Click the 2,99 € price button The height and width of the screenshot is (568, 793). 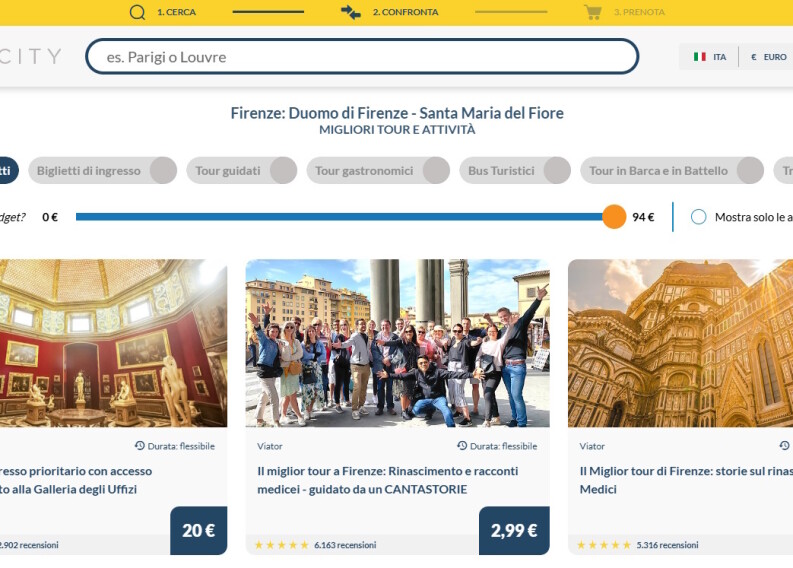(x=514, y=530)
